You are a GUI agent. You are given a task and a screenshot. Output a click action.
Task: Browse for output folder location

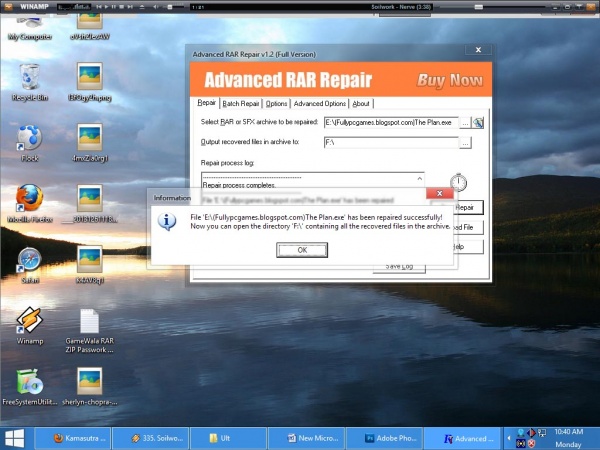pyautogui.click(x=465, y=143)
